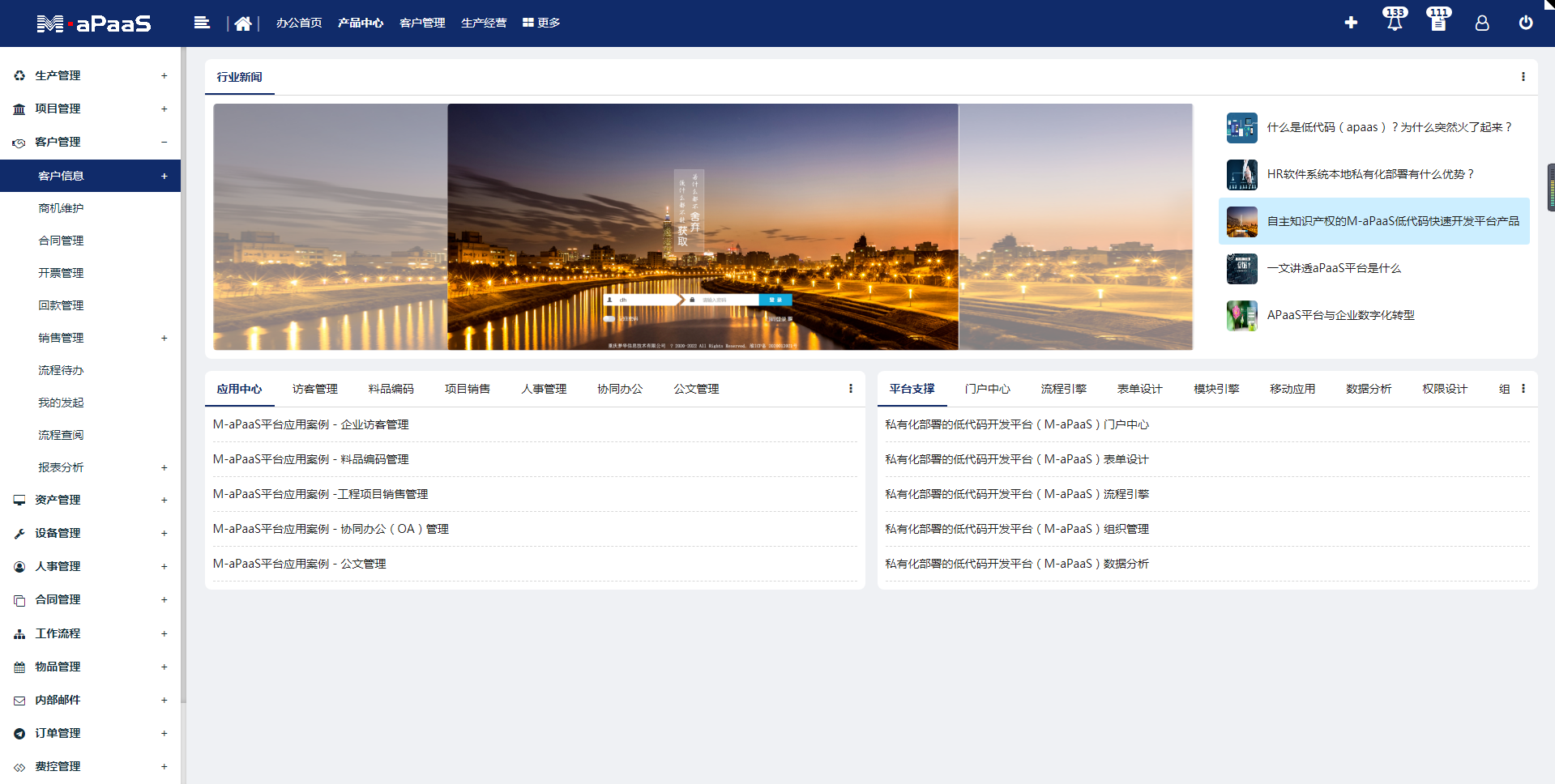Expand 报表分析 submenu plus
Screen dimensions: 1555x784
tap(164, 467)
